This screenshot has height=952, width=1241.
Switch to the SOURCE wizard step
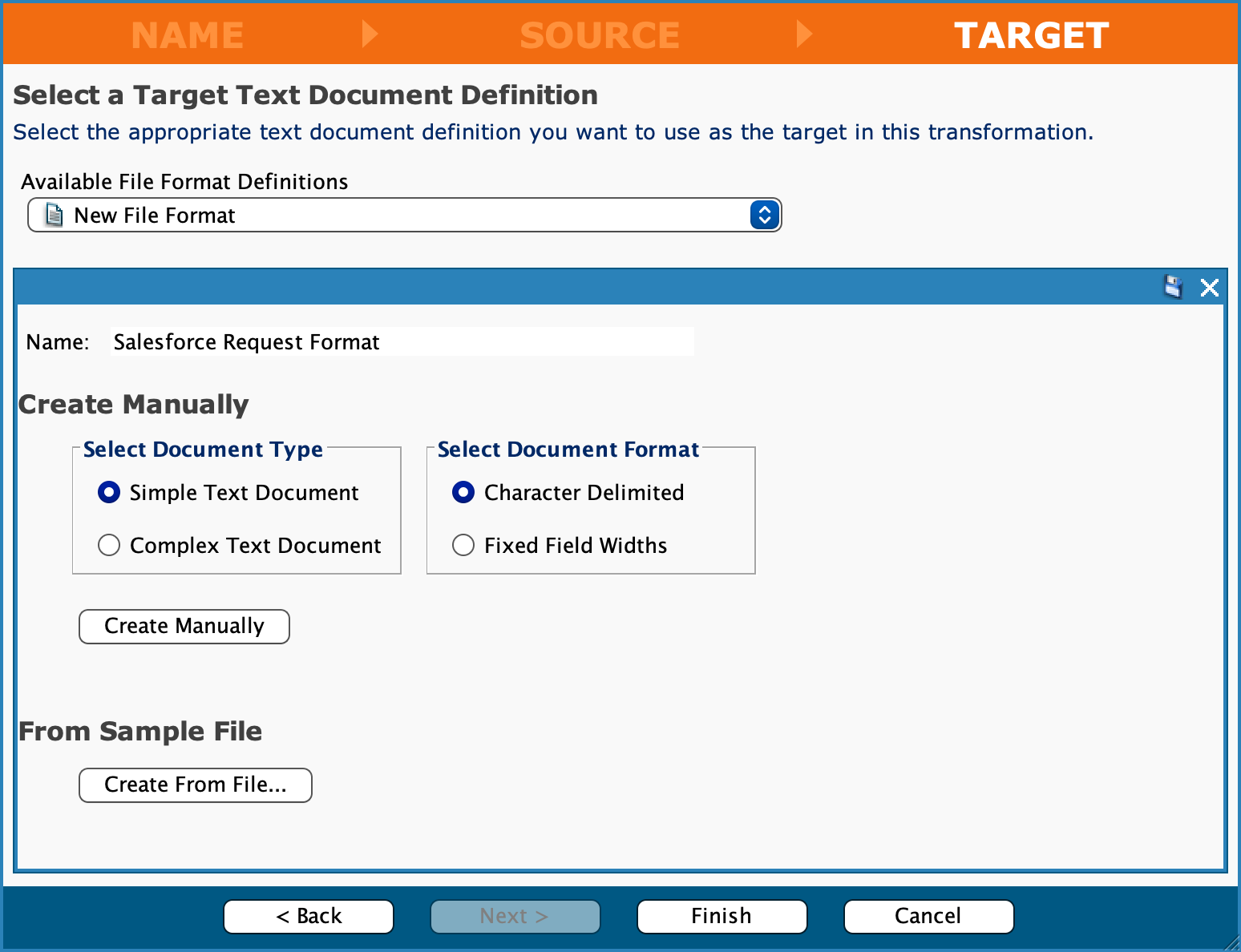click(600, 35)
